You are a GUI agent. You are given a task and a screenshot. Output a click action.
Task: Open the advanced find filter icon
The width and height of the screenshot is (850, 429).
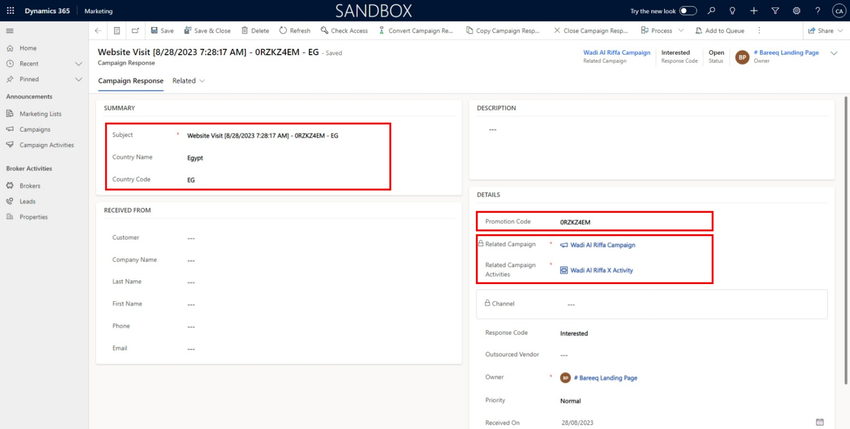[775, 11]
